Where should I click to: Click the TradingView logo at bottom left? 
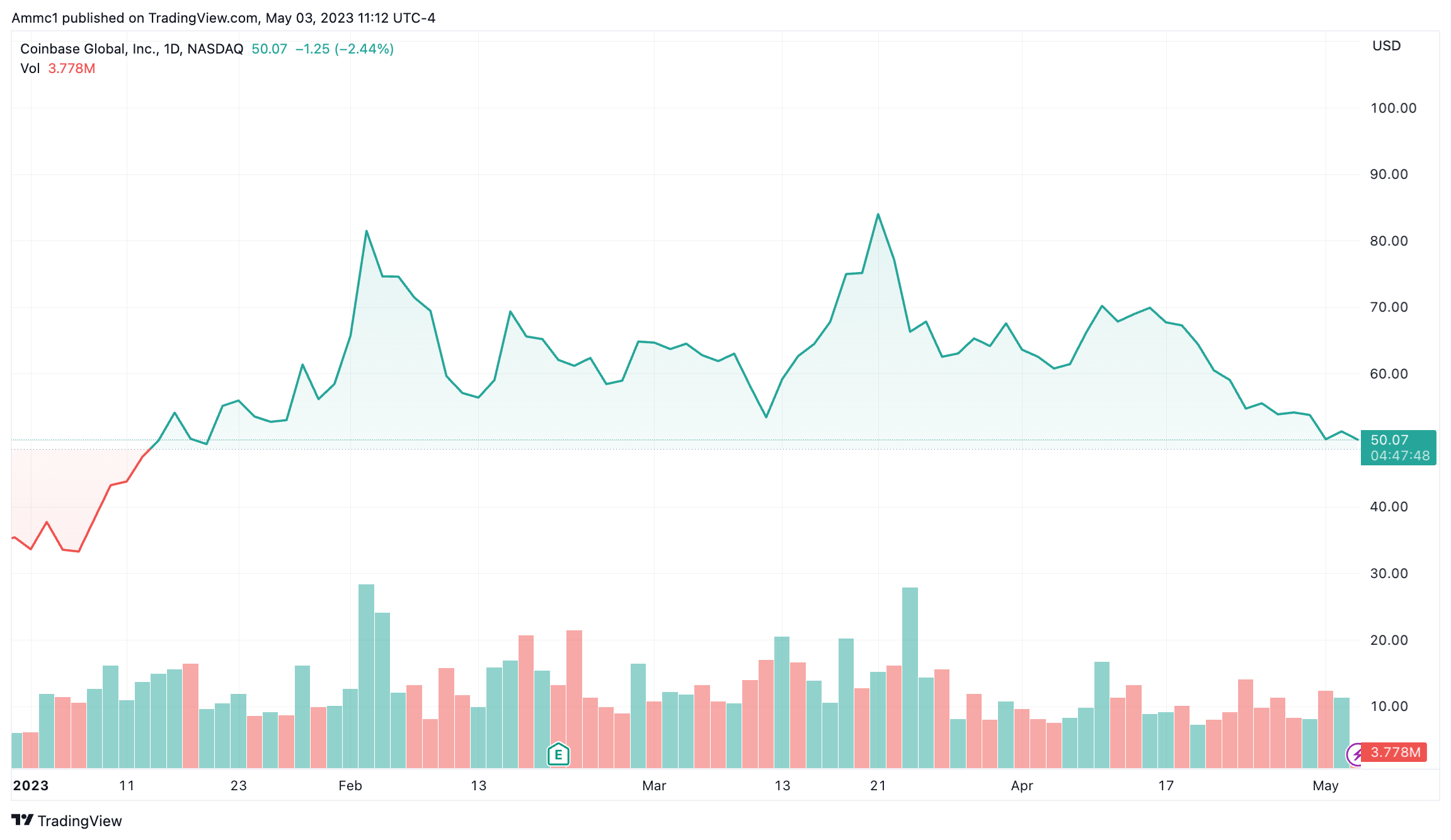pyautogui.click(x=67, y=820)
